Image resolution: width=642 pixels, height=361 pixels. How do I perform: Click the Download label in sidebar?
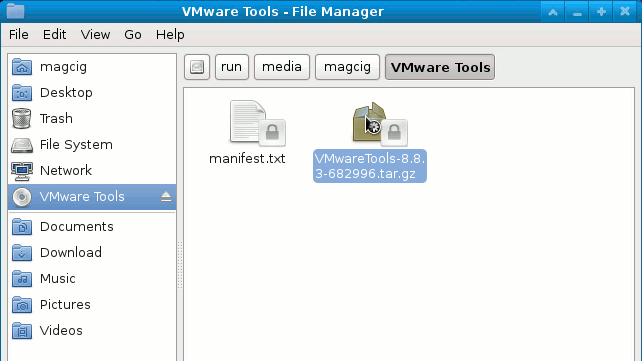click(71, 253)
